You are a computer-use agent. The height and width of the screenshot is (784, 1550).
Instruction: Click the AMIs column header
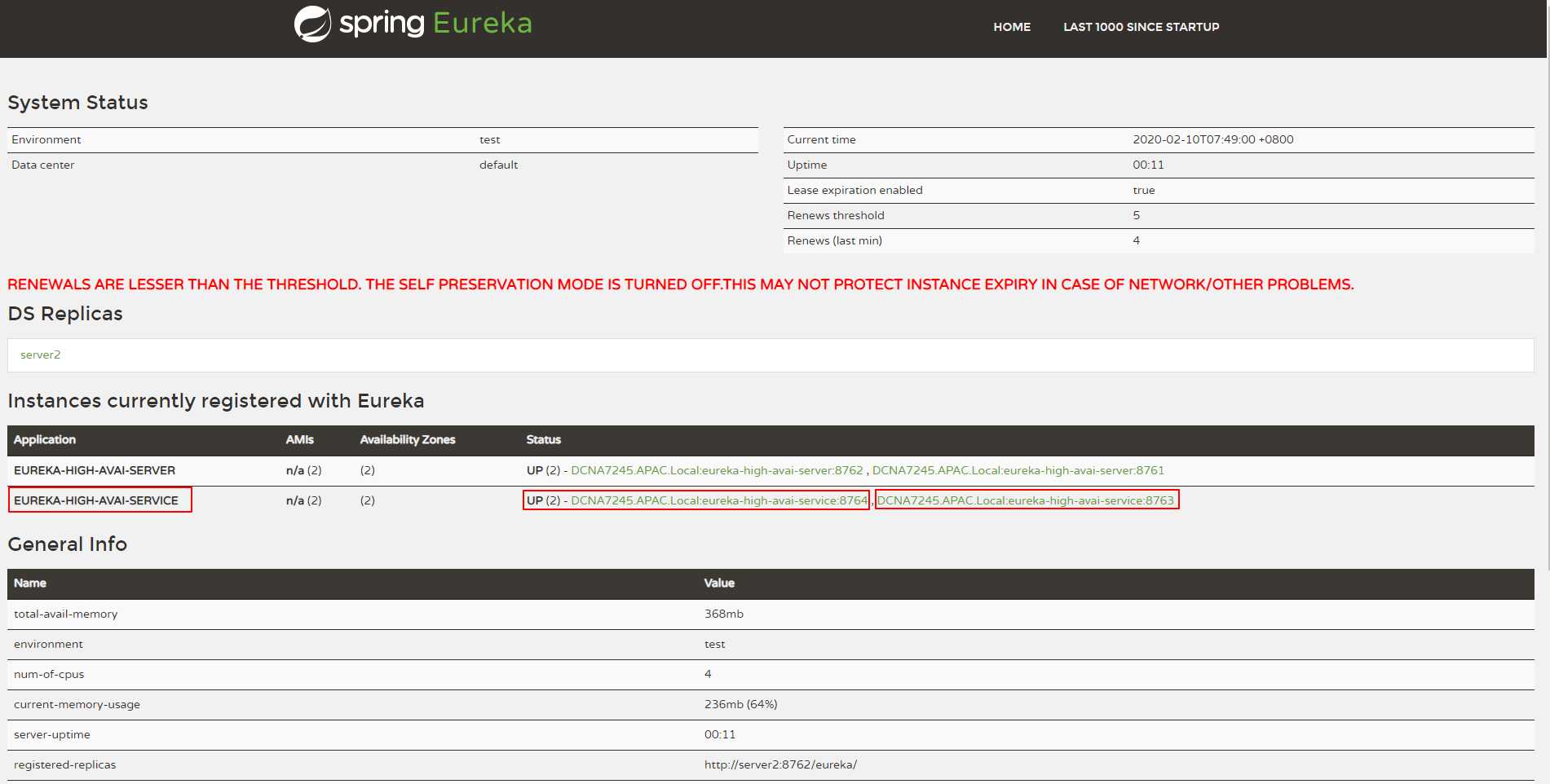point(299,439)
